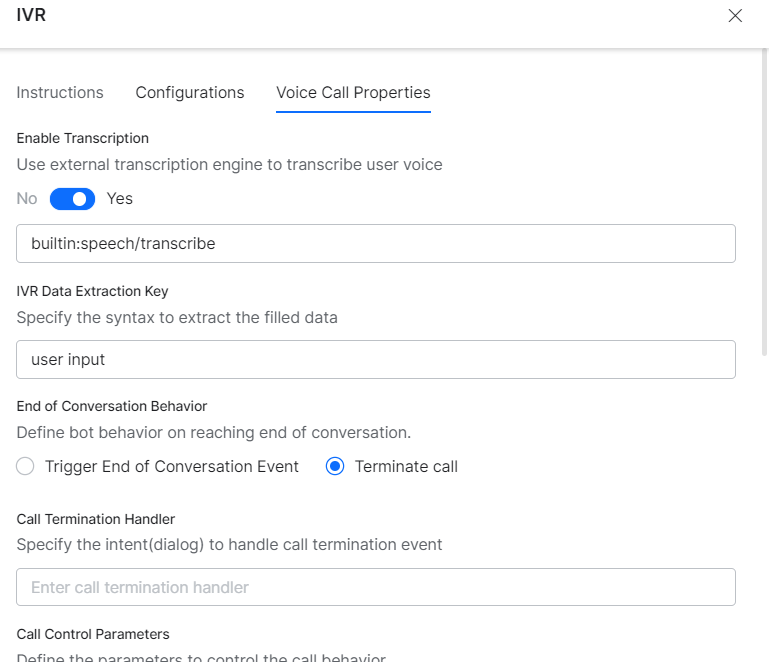
Task: Click the 'Yes' label beside the transcription switch
Action: [120, 199]
